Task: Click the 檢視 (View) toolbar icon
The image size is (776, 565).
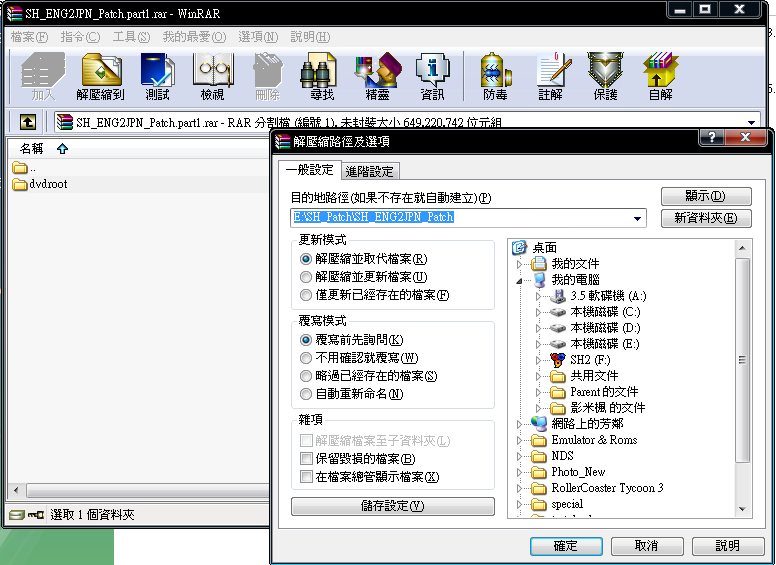Action: click(x=213, y=76)
